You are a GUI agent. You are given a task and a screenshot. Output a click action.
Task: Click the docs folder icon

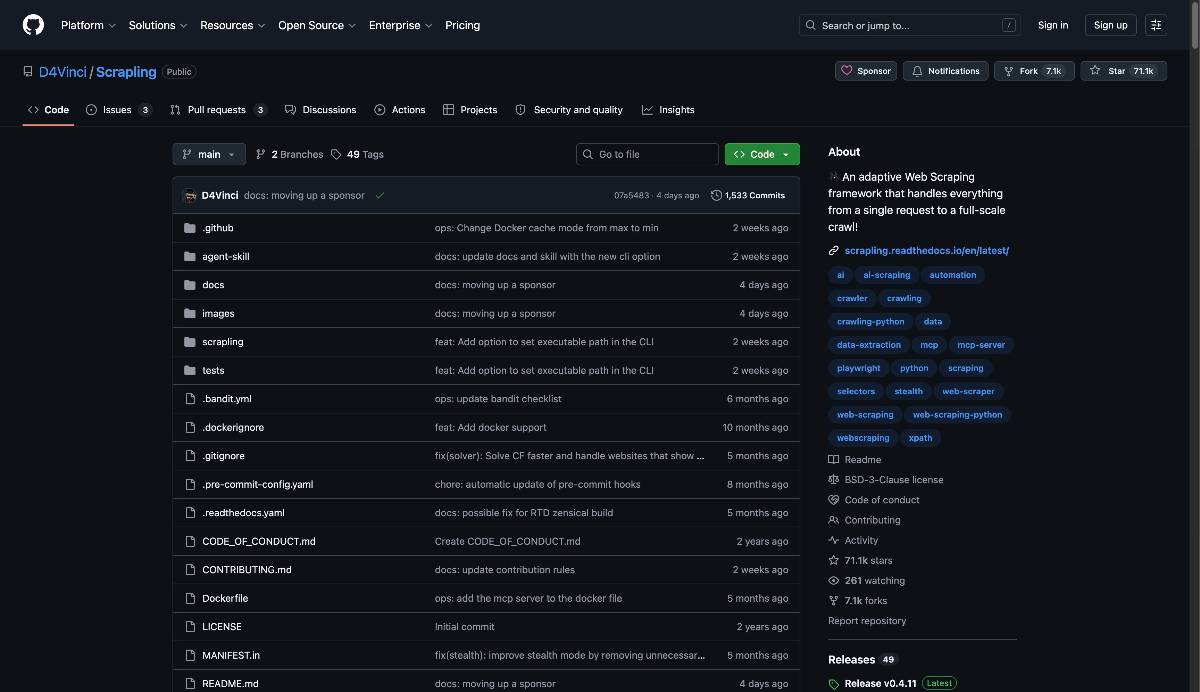point(190,285)
